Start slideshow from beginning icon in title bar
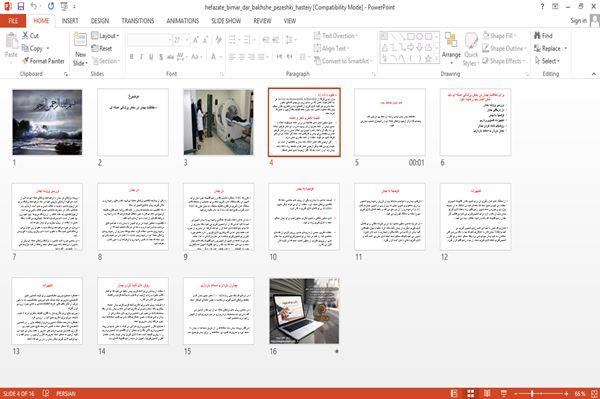600x399 pixels. point(64,7)
